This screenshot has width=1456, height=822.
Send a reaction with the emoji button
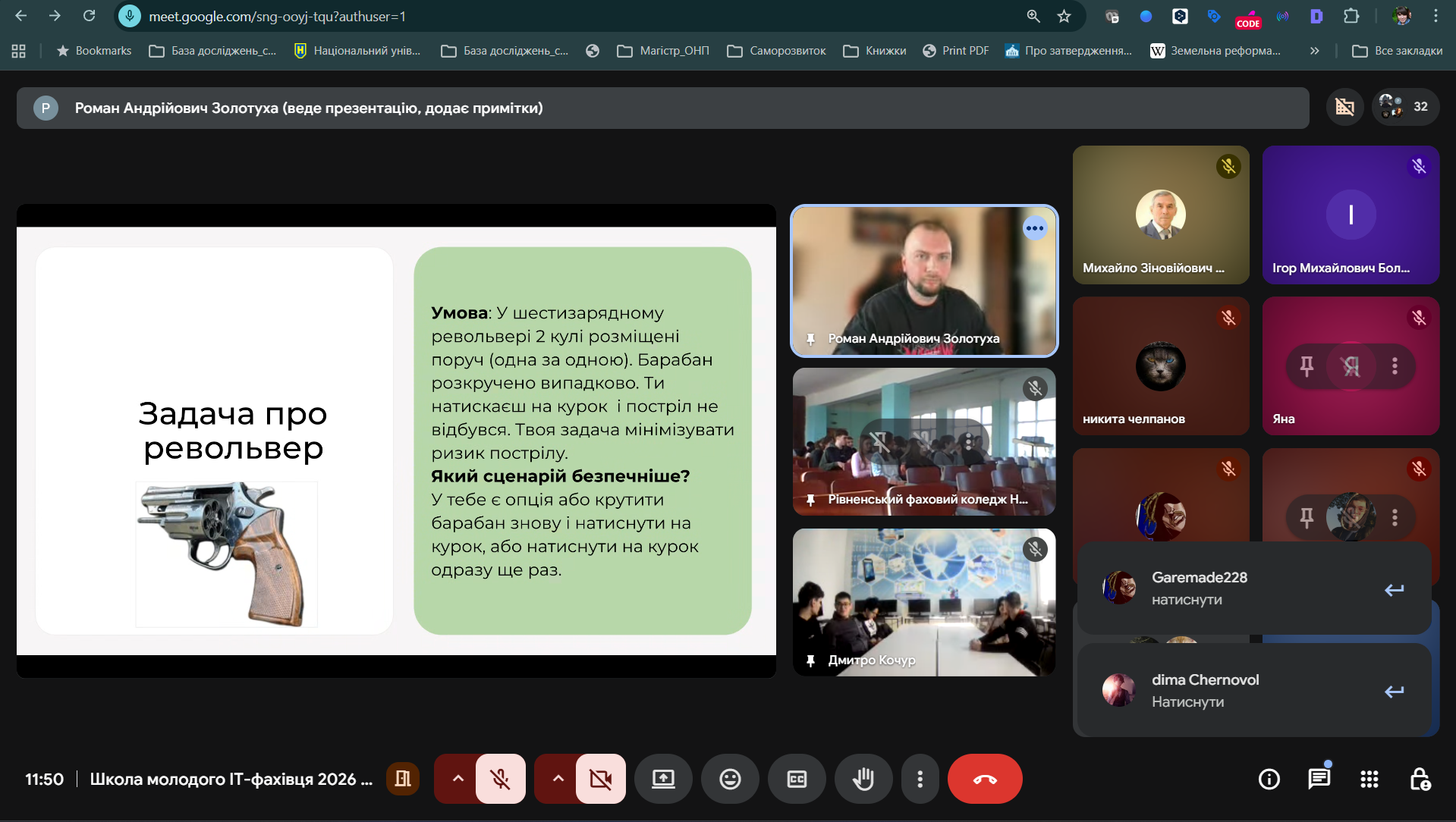(730, 779)
